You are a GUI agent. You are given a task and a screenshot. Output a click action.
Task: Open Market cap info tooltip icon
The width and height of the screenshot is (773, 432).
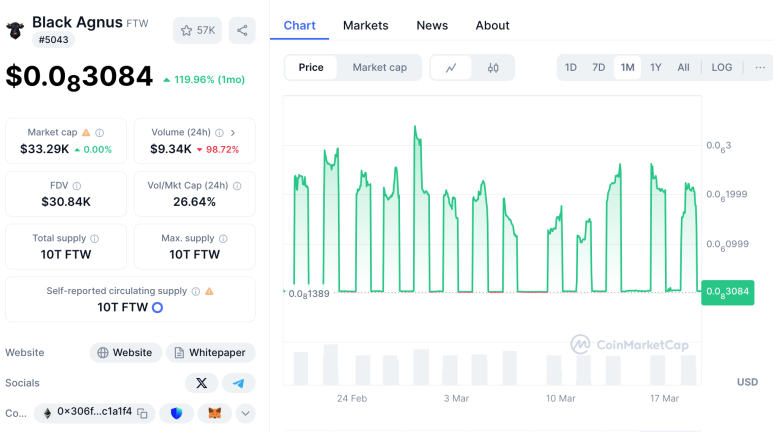100,133
